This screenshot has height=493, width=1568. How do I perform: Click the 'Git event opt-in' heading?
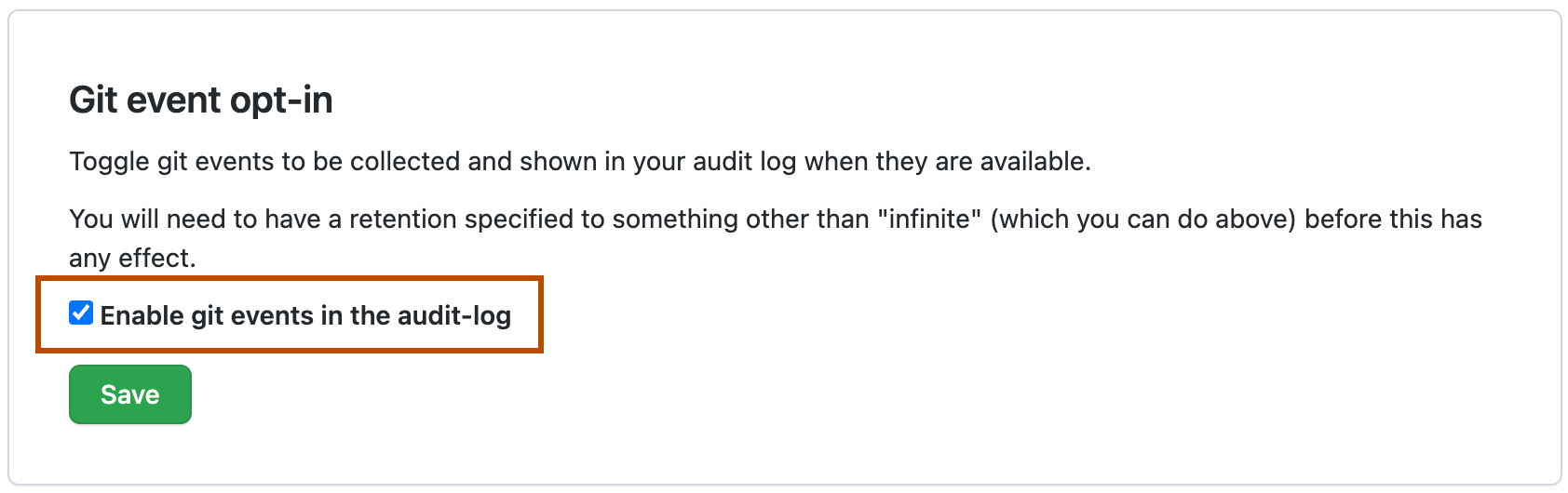click(x=201, y=100)
